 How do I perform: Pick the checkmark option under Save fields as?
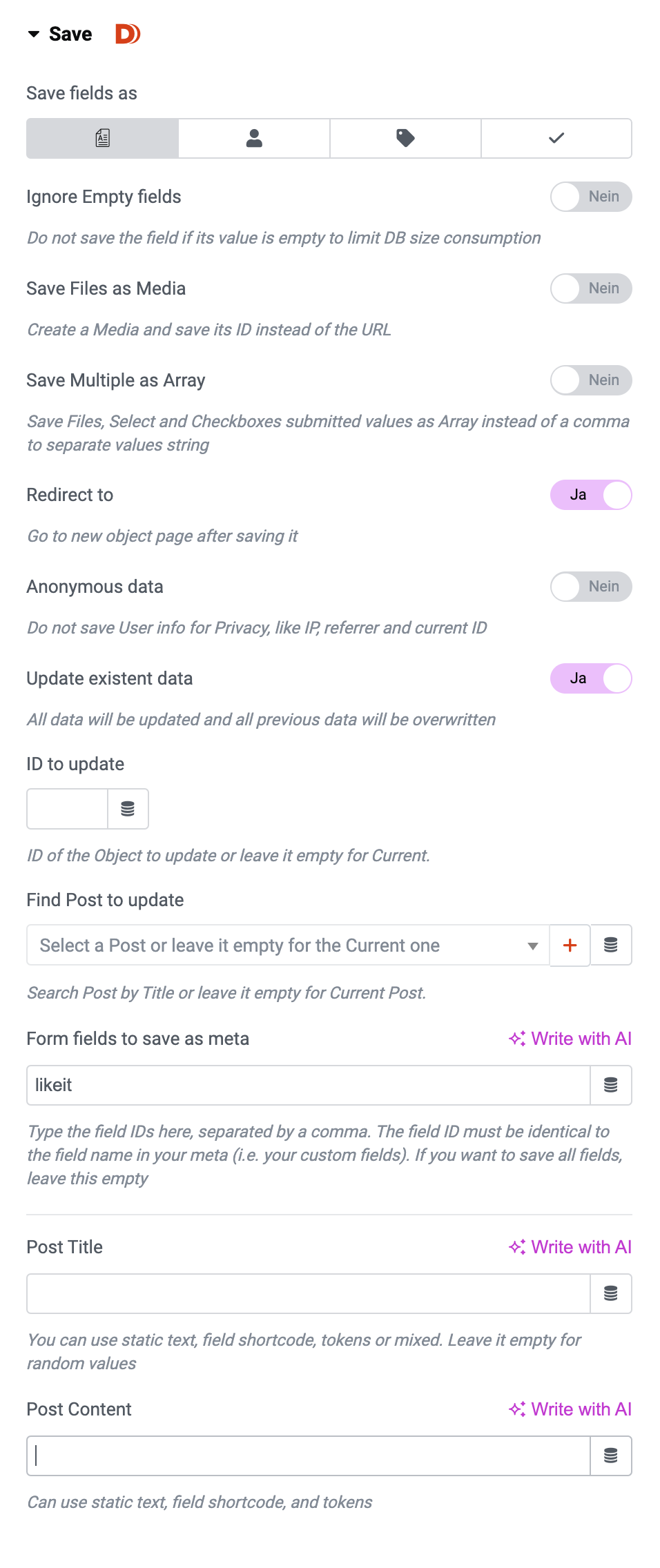556,139
